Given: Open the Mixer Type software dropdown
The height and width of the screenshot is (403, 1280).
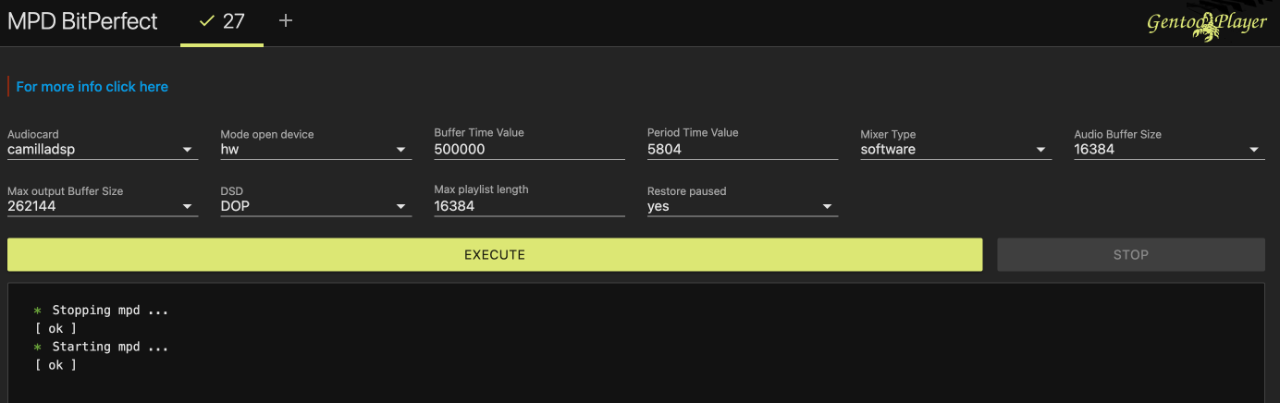Looking at the screenshot, I should 956,149.
